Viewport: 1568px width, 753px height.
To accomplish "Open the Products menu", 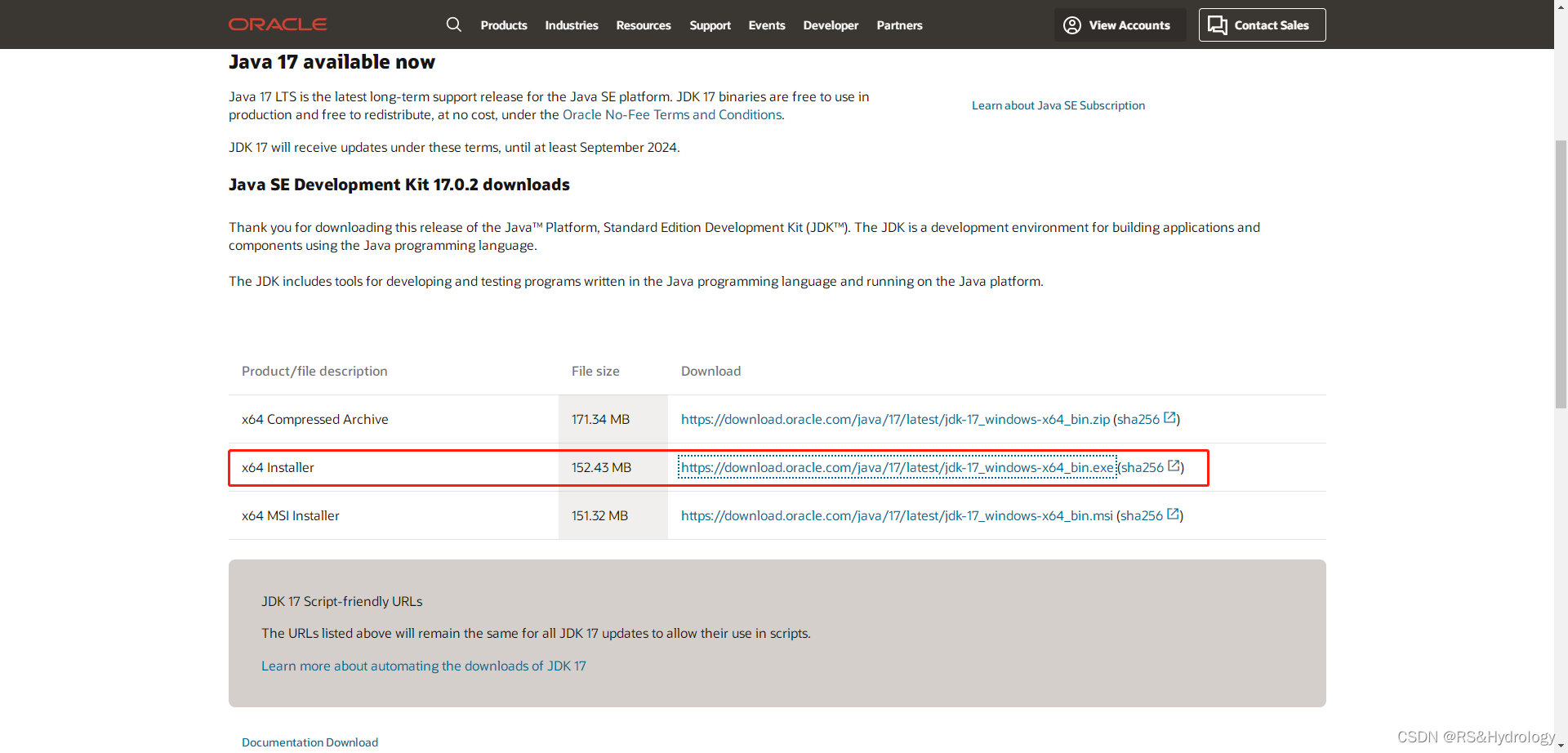I will point(504,25).
